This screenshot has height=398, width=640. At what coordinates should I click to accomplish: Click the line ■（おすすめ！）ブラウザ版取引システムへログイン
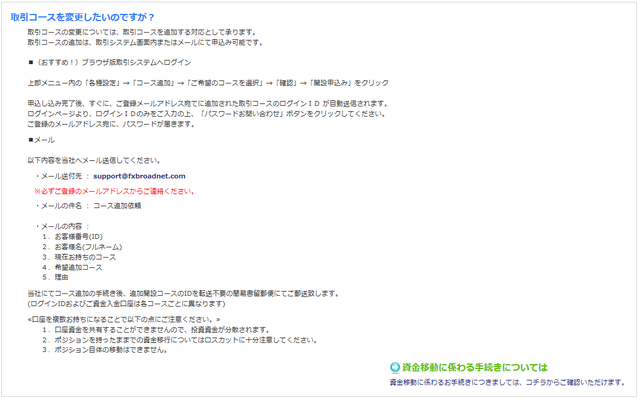click(110, 62)
